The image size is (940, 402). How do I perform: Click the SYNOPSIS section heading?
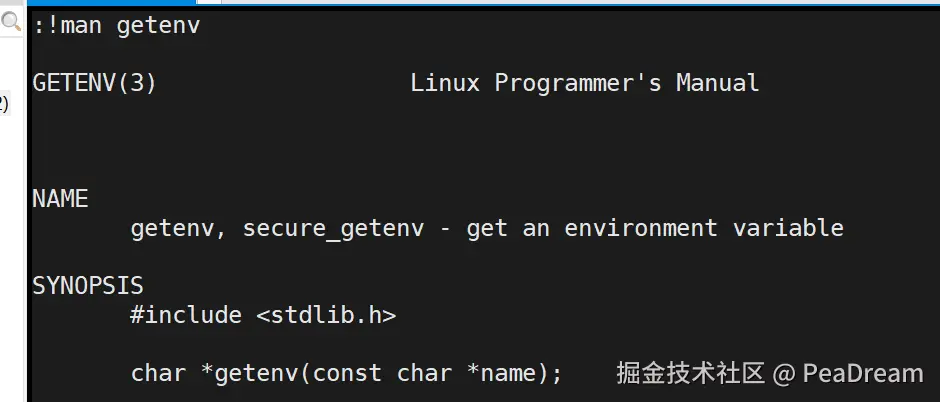(88, 286)
